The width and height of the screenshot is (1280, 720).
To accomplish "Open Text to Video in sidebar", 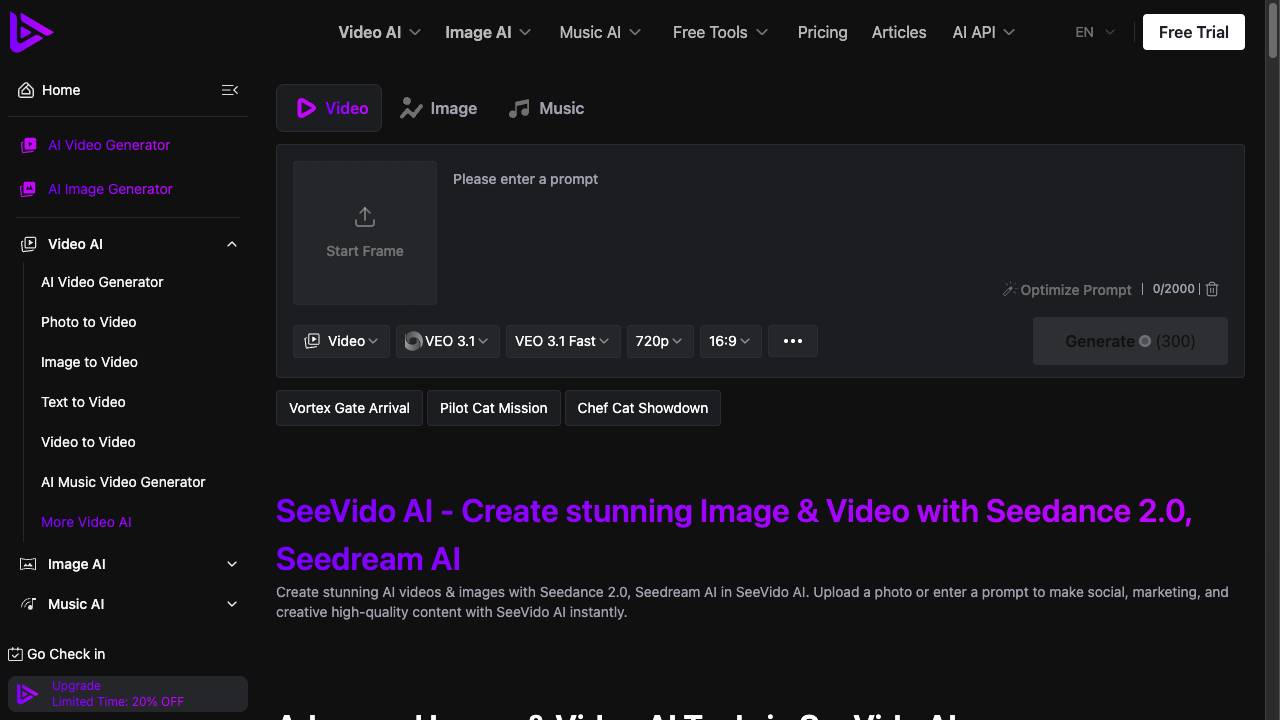I will pyautogui.click(x=83, y=402).
